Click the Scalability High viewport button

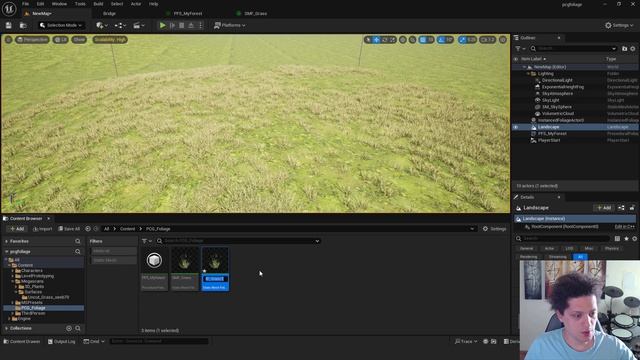coord(110,40)
